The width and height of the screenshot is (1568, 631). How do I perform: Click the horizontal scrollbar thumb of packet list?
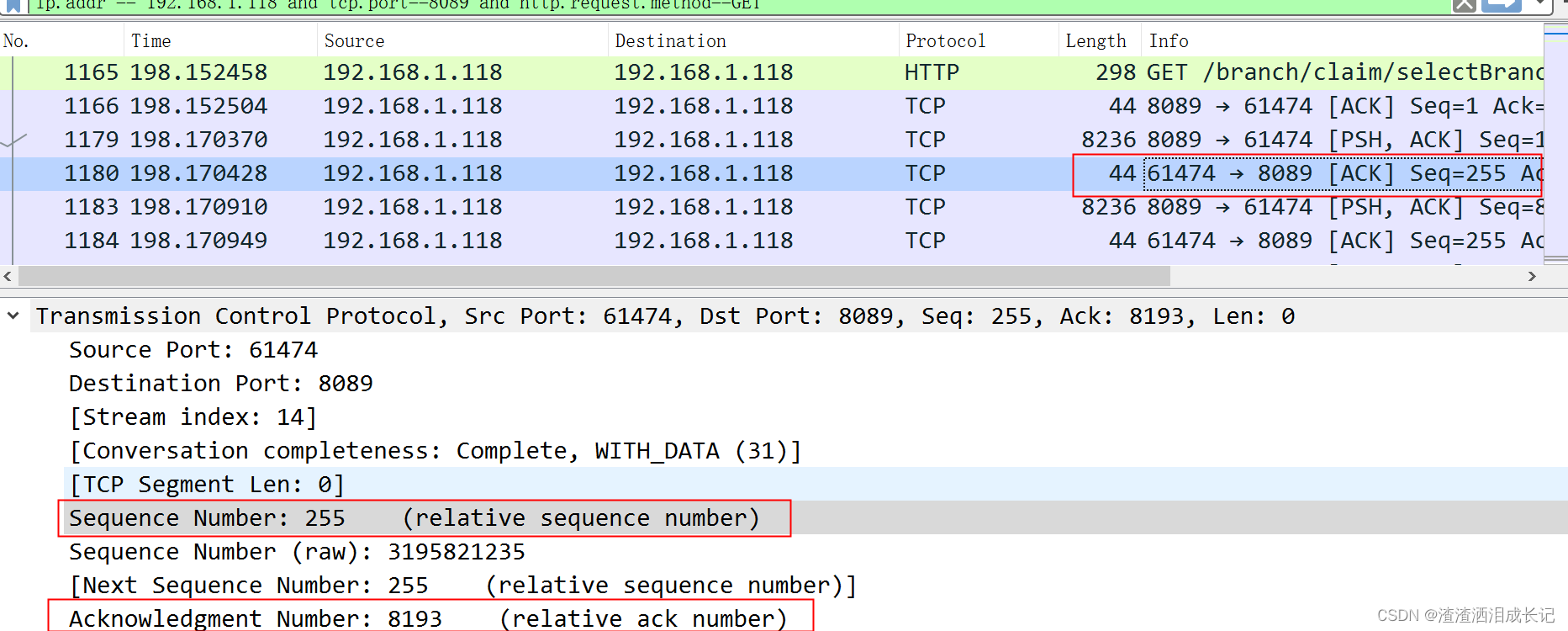[594, 276]
